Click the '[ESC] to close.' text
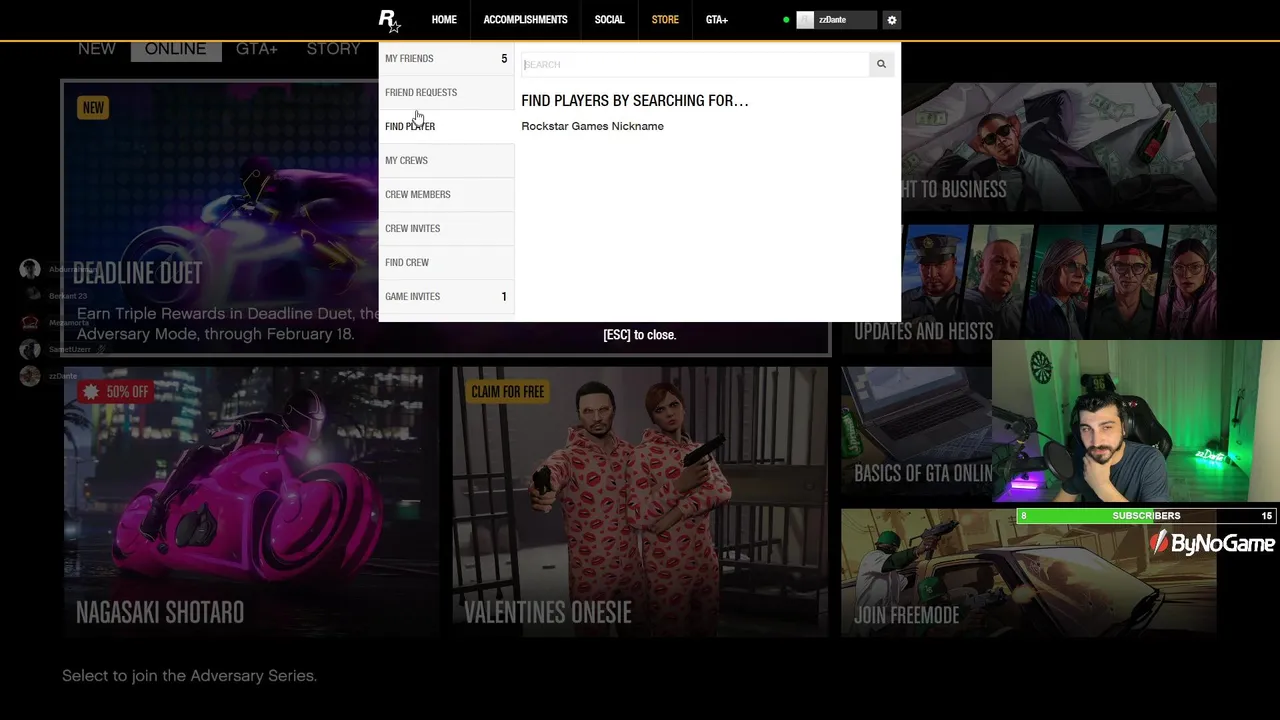Image resolution: width=1280 pixels, height=720 pixels. (640, 335)
